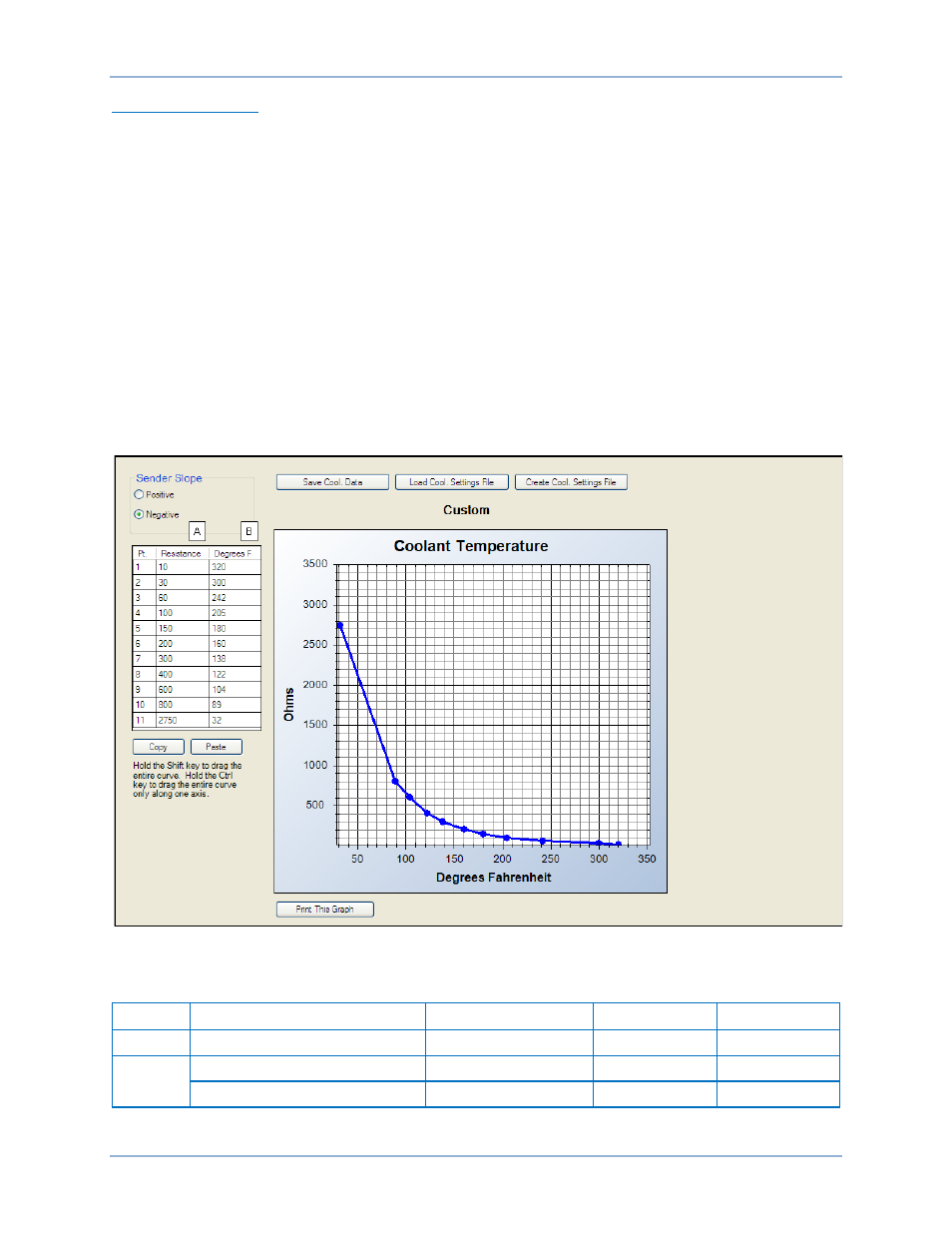The height and width of the screenshot is (1233, 952).
Task: Click the 2750-ohm point on the curve
Action: pyautogui.click(x=340, y=626)
